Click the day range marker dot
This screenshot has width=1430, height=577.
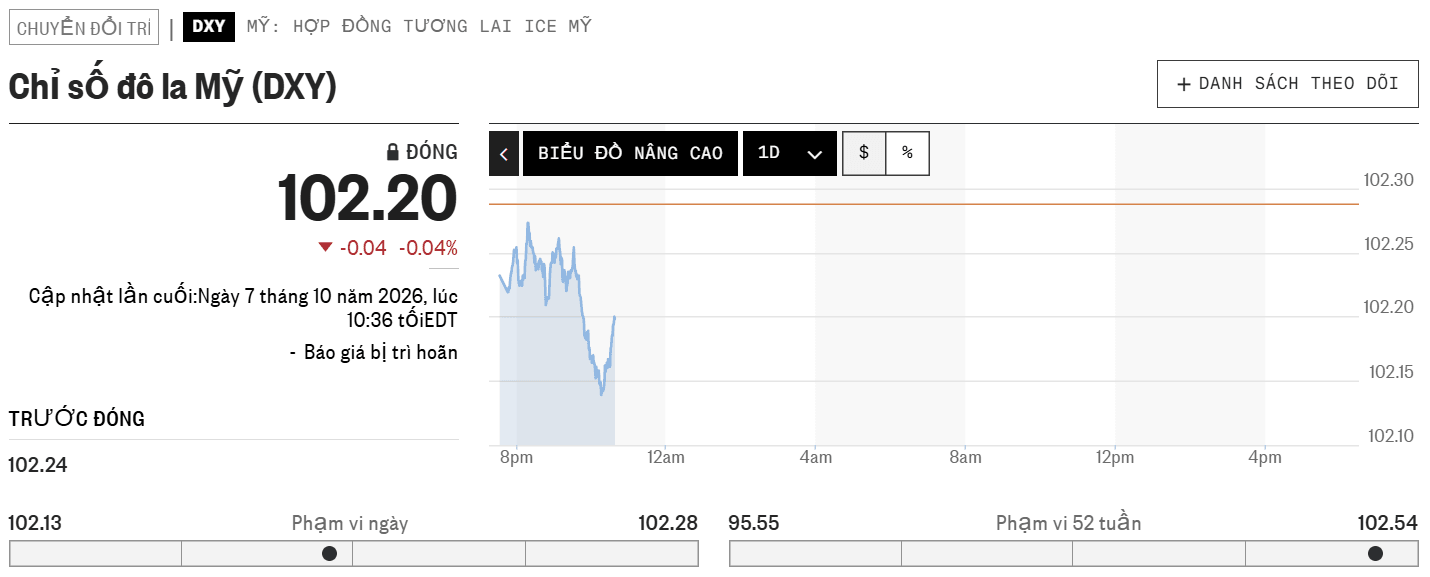[329, 553]
